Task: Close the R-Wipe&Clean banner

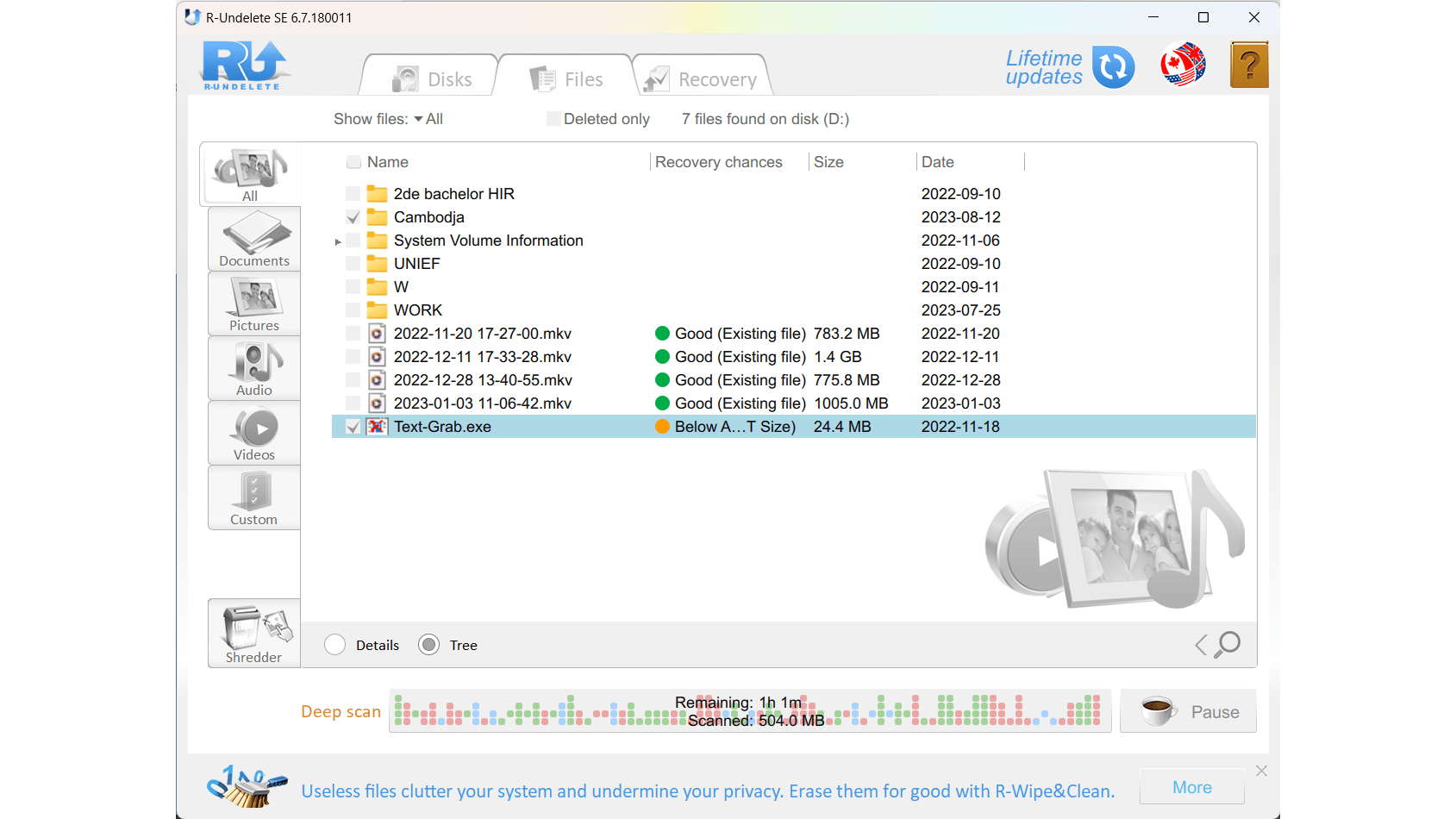Action: coord(1261,771)
